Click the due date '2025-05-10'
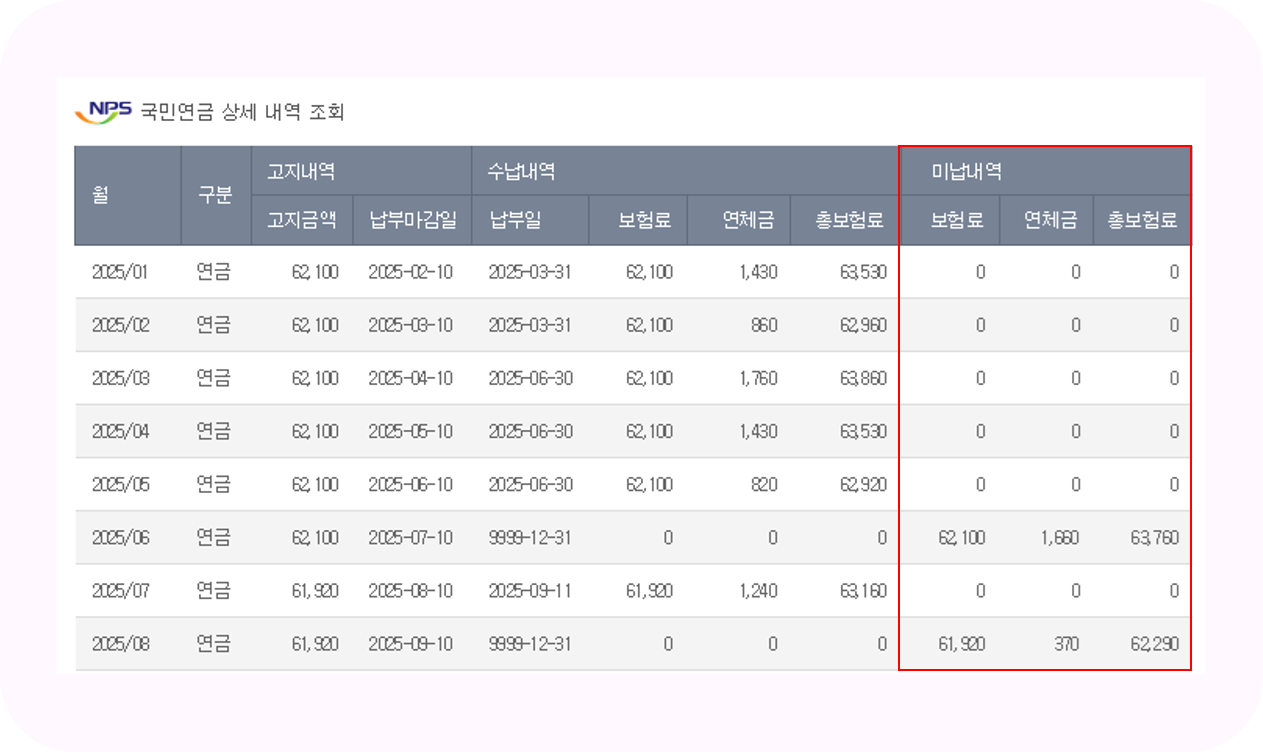This screenshot has height=752, width=1263. [x=411, y=431]
